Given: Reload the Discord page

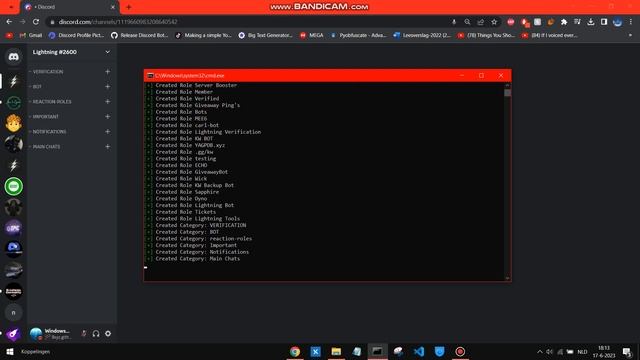Looking at the screenshot, I should click(36, 22).
